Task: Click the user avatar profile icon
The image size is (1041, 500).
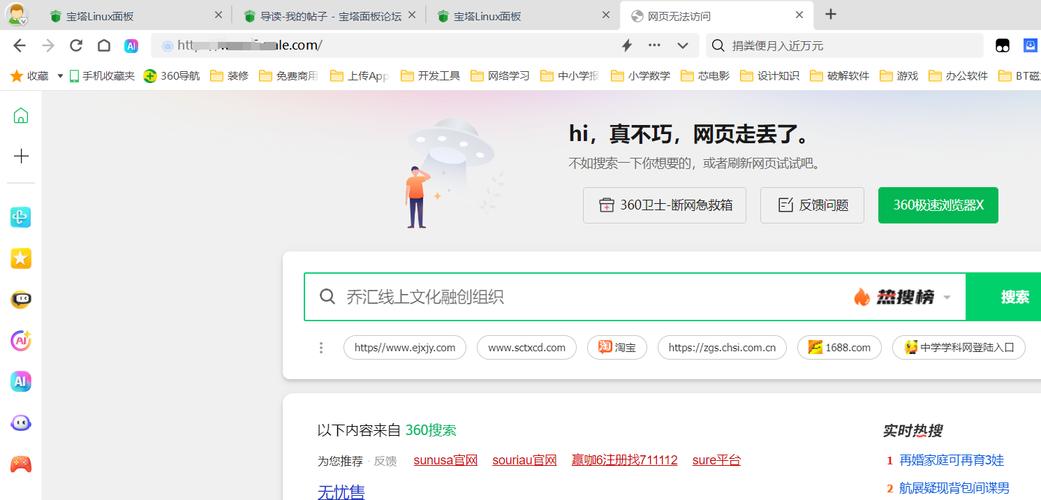Action: 17,14
